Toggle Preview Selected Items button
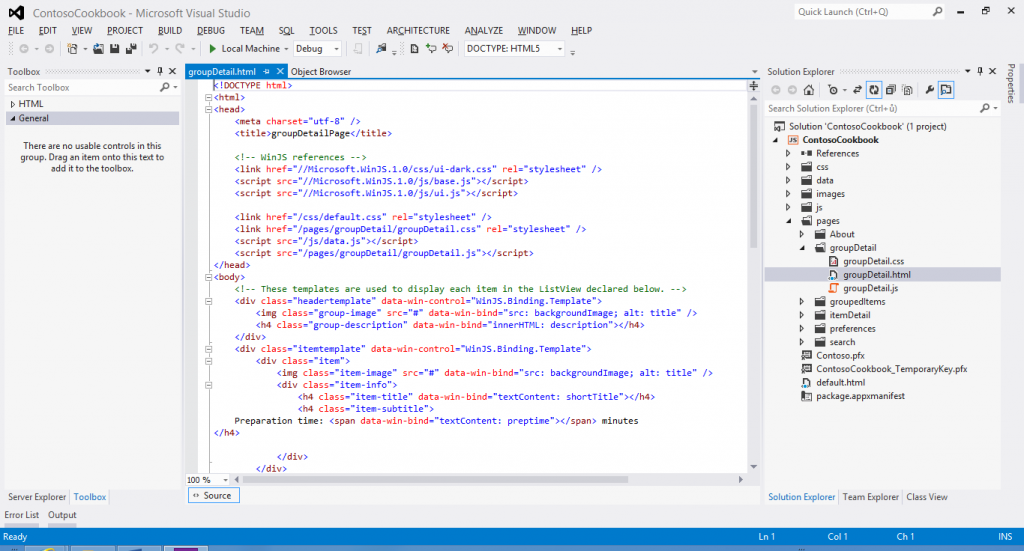This screenshot has height=551, width=1024. tap(946, 90)
